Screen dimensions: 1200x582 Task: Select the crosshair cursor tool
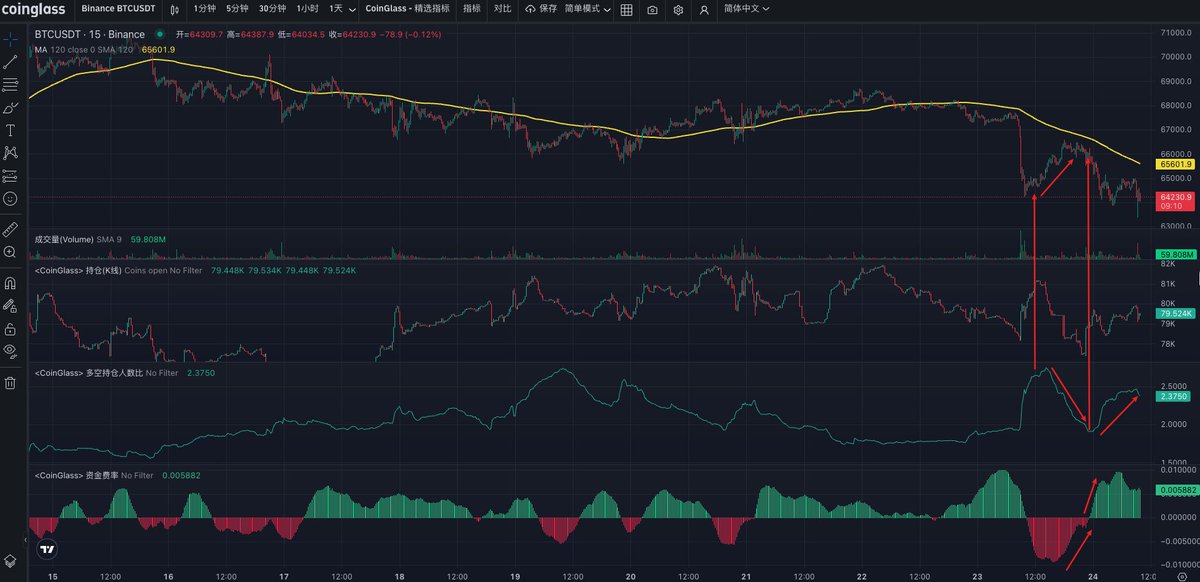click(10, 40)
